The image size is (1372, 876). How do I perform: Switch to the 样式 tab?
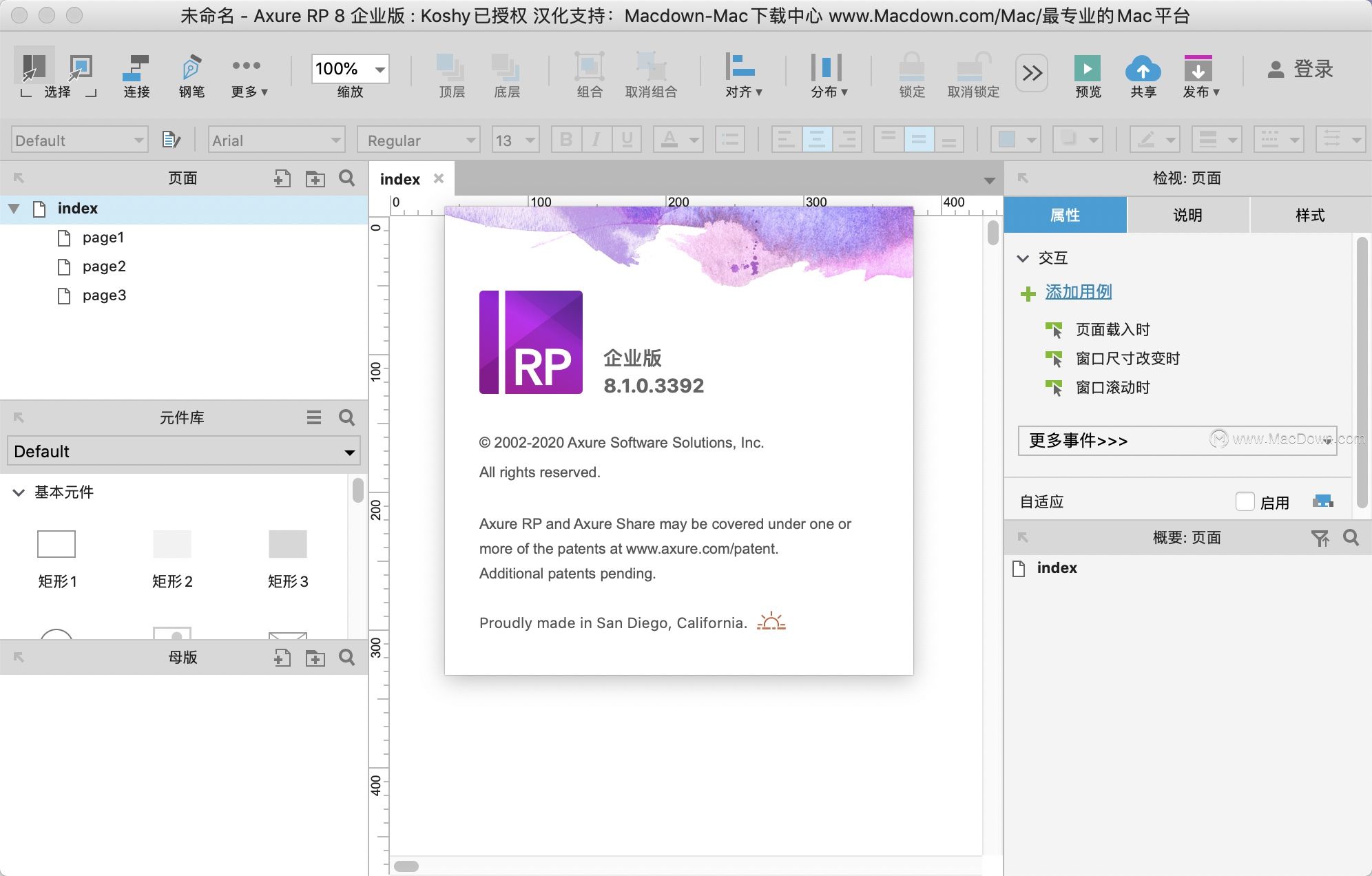[x=1310, y=215]
